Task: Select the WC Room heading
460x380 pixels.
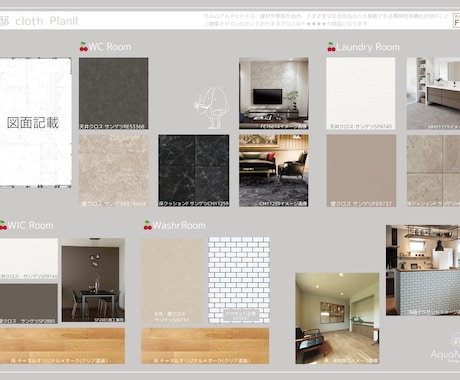Action: (x=110, y=47)
